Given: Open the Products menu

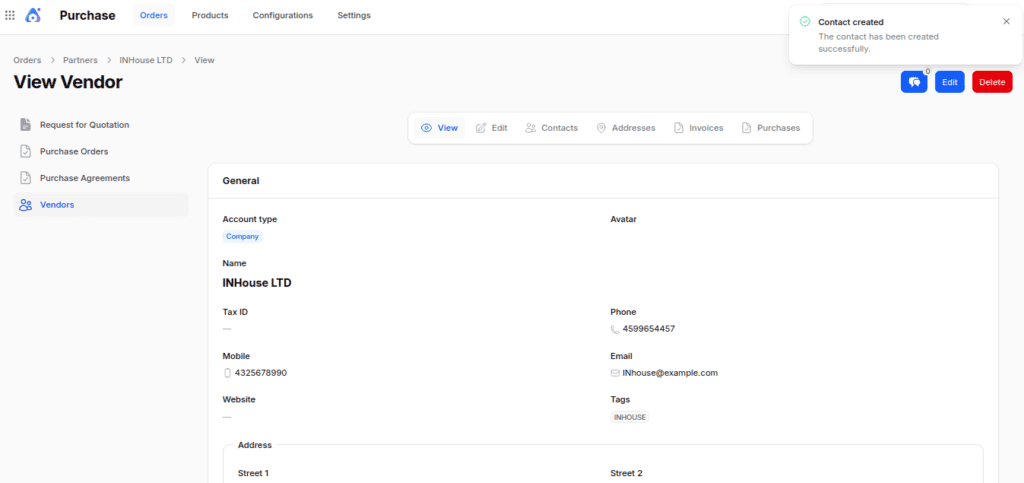Looking at the screenshot, I should click(210, 15).
